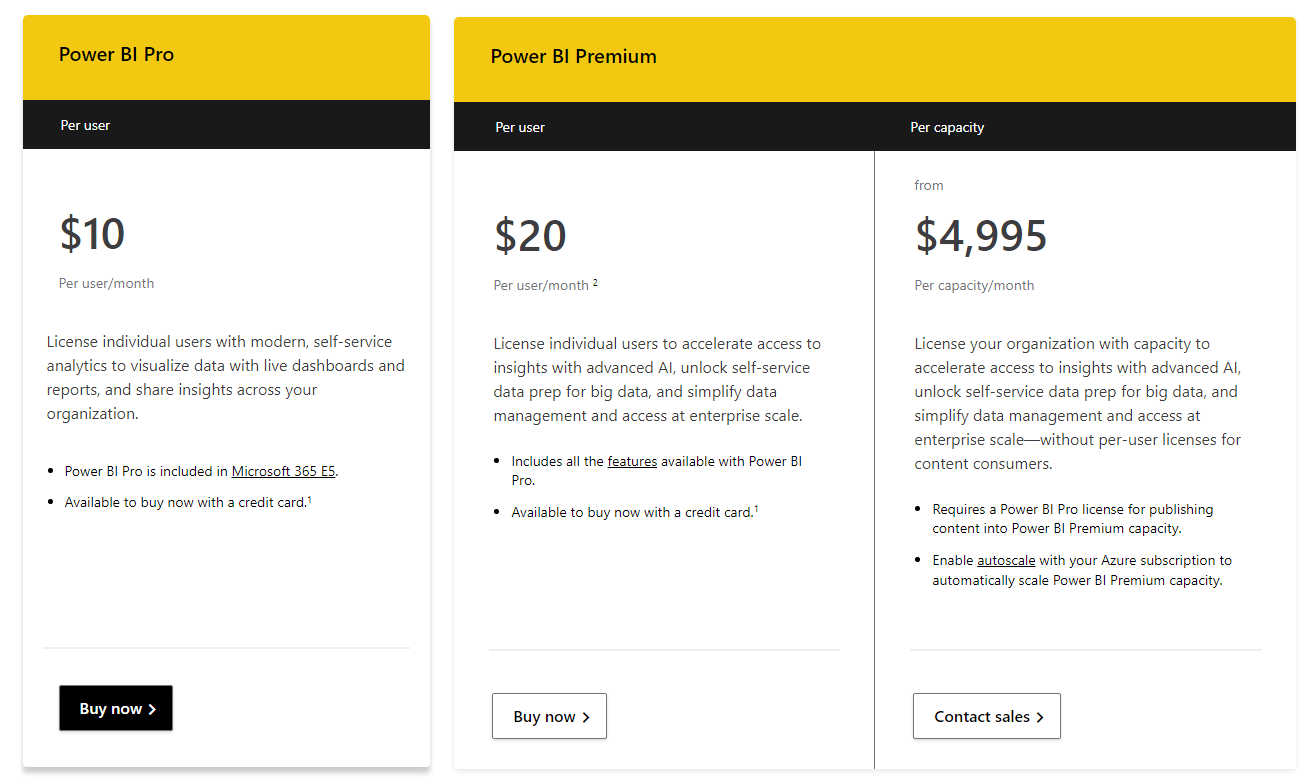Open the Microsoft 365 E5 link

click(x=282, y=470)
